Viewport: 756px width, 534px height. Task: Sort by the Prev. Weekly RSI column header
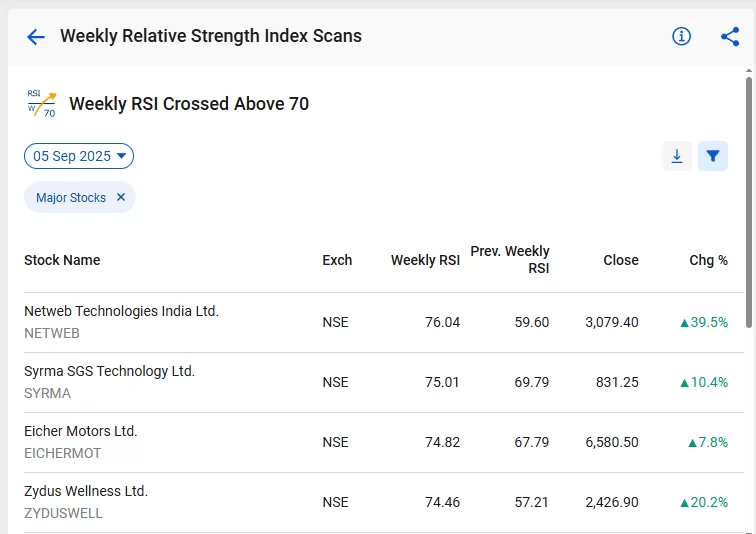(510, 260)
